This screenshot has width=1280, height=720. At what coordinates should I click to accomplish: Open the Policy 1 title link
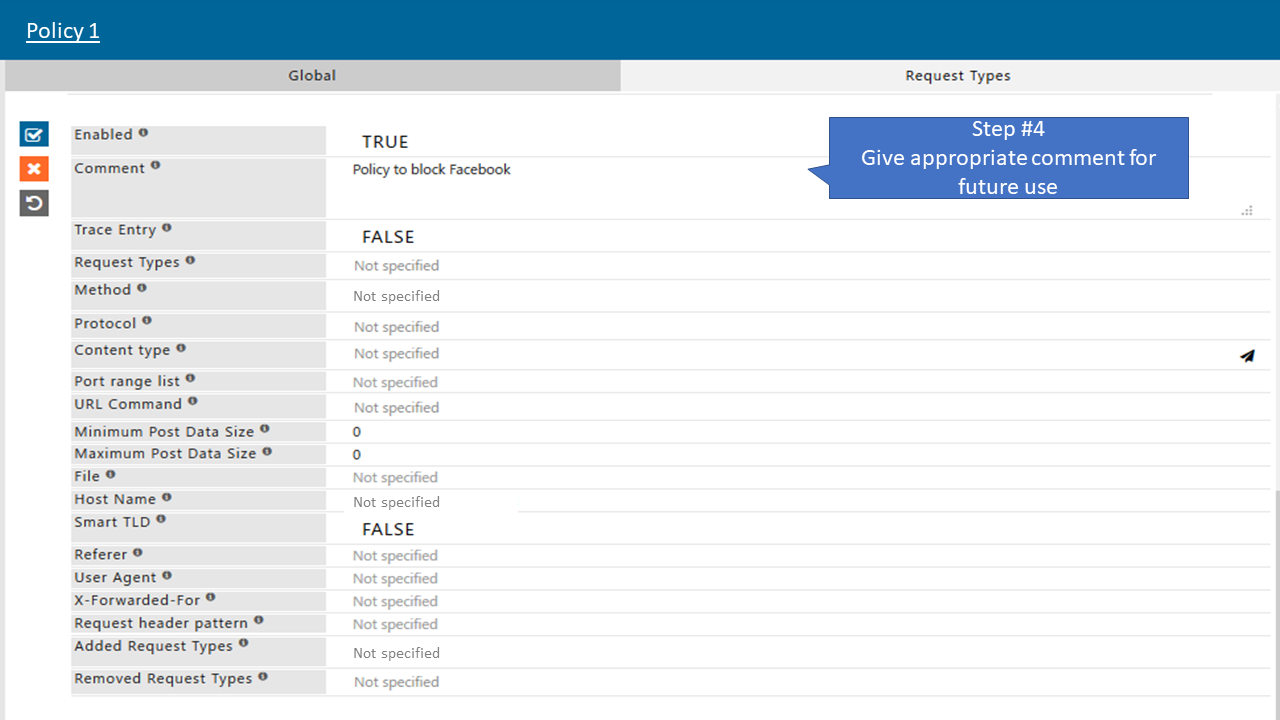63,31
